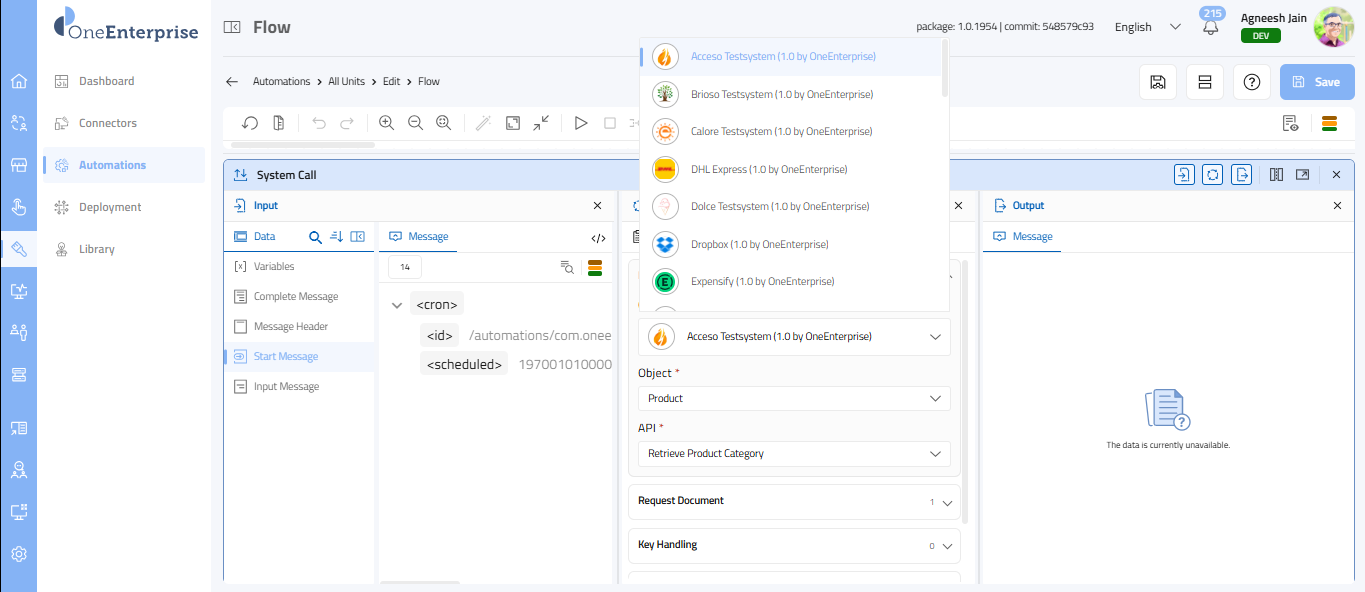Click the zoom out magnifier in toolbar
Image resolution: width=1365 pixels, height=592 pixels.
[x=415, y=123]
